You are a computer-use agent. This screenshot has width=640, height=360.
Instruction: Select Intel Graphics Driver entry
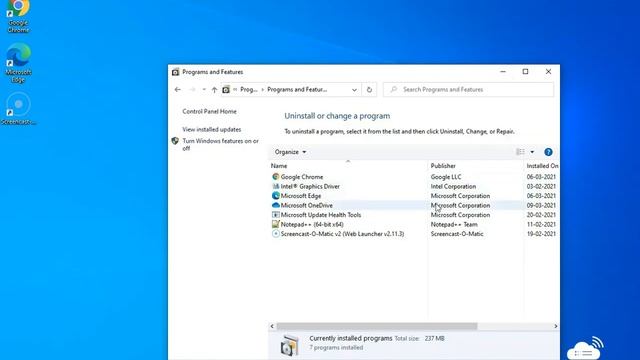[x=310, y=186]
